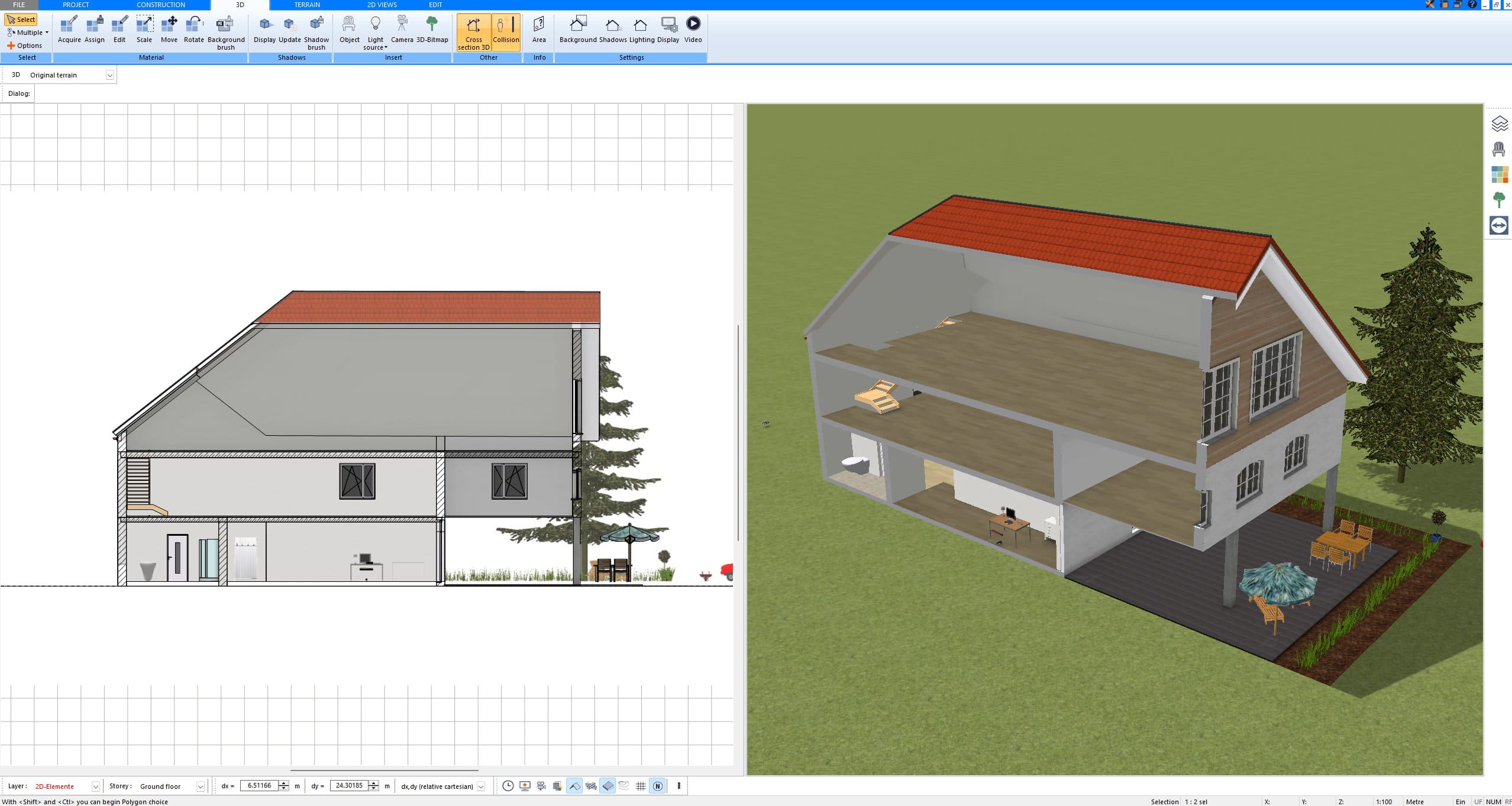
Task: Activate the Scale material tool
Action: pos(144,30)
